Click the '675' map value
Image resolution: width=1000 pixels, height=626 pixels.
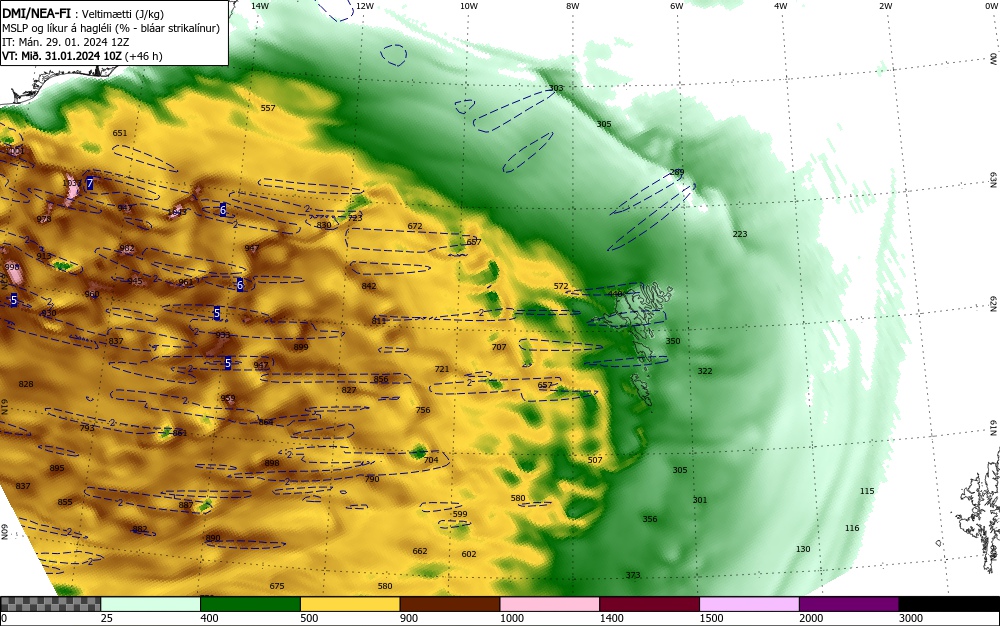pyautogui.click(x=277, y=586)
